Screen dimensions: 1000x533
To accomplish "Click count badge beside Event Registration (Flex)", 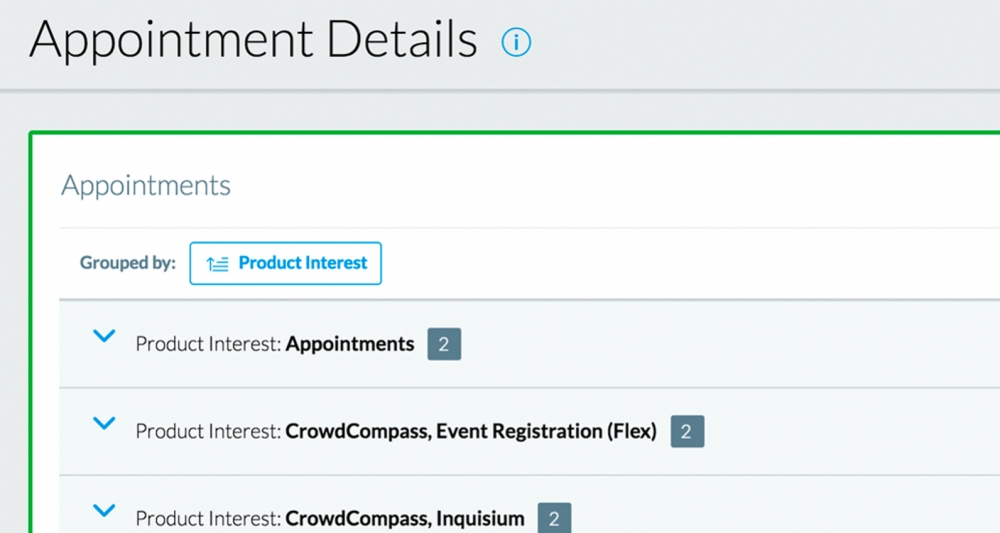I will point(687,432).
